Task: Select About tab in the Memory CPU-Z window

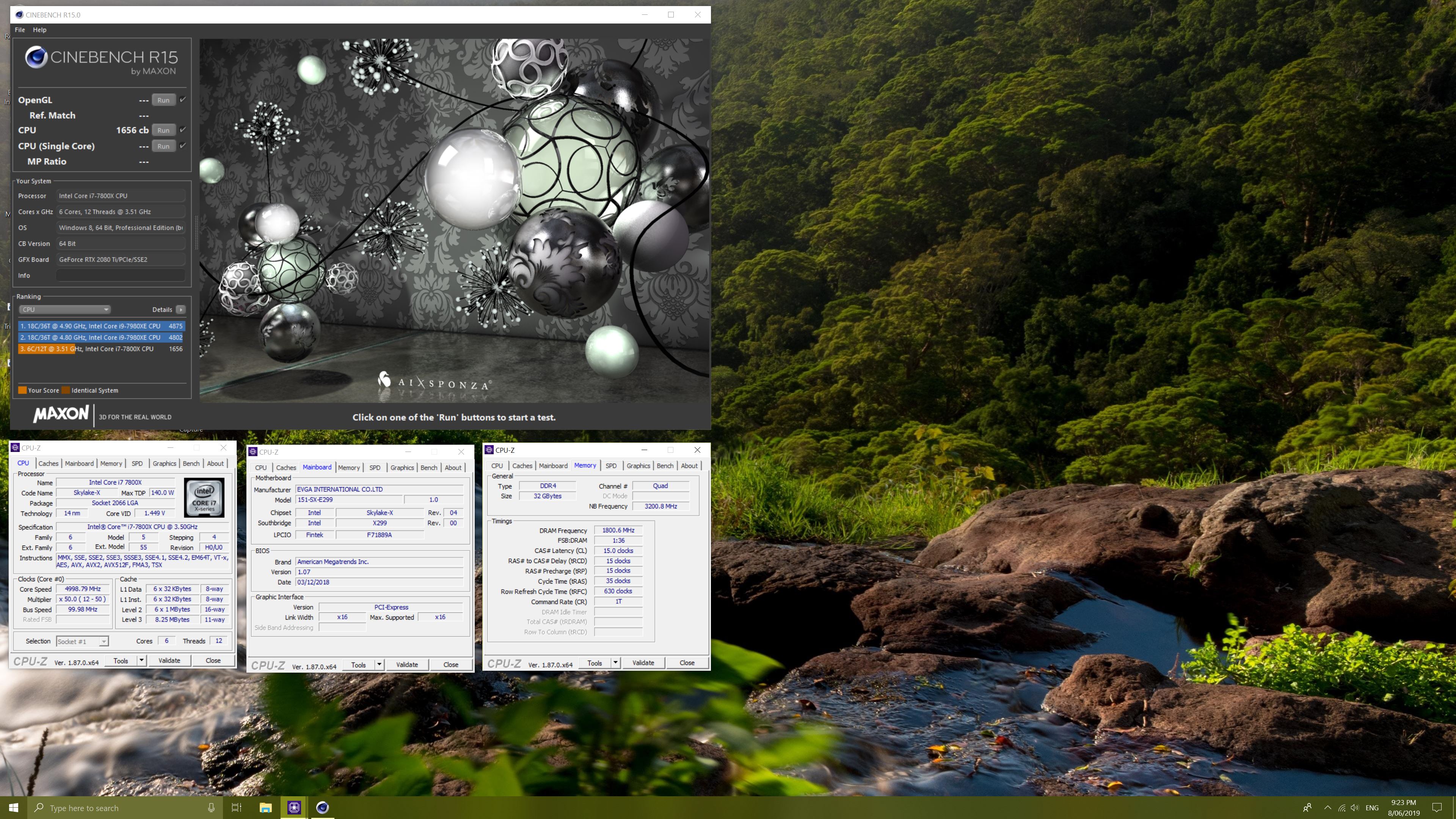Action: (x=689, y=466)
